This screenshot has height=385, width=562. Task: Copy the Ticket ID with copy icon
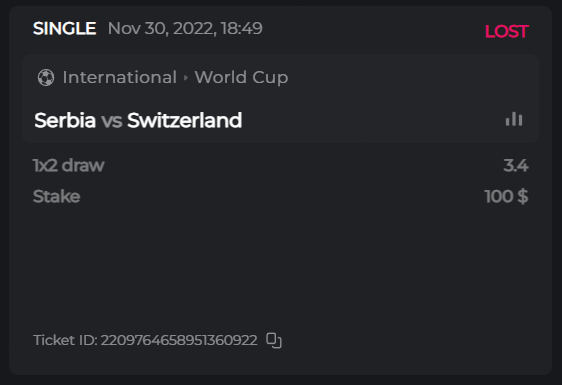pos(274,340)
